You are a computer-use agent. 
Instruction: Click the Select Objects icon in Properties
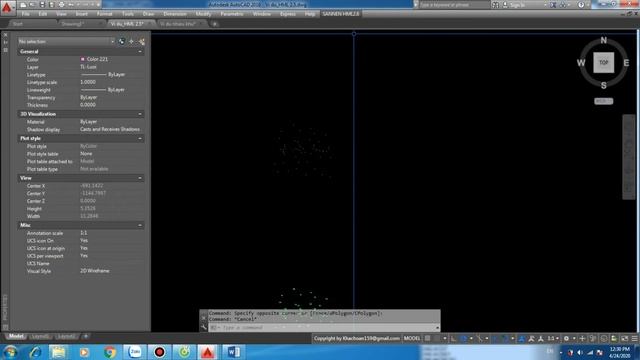(x=131, y=41)
